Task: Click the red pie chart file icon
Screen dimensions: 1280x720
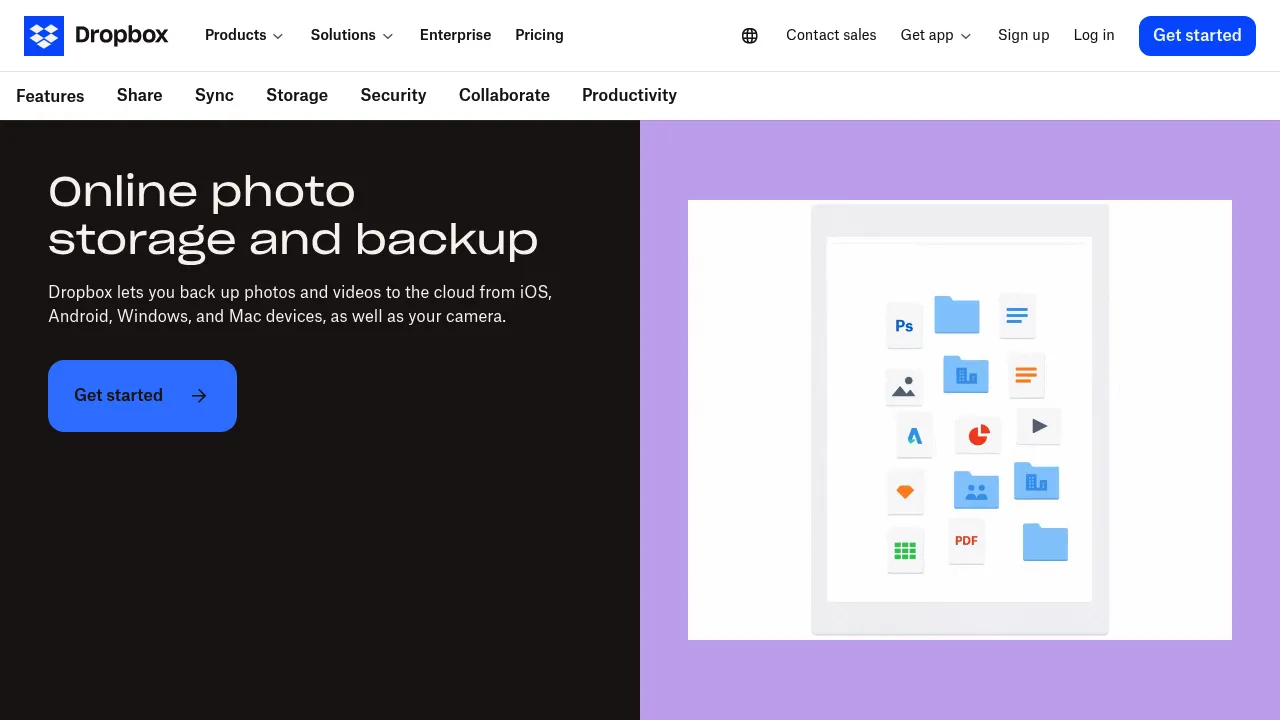Action: 978,435
